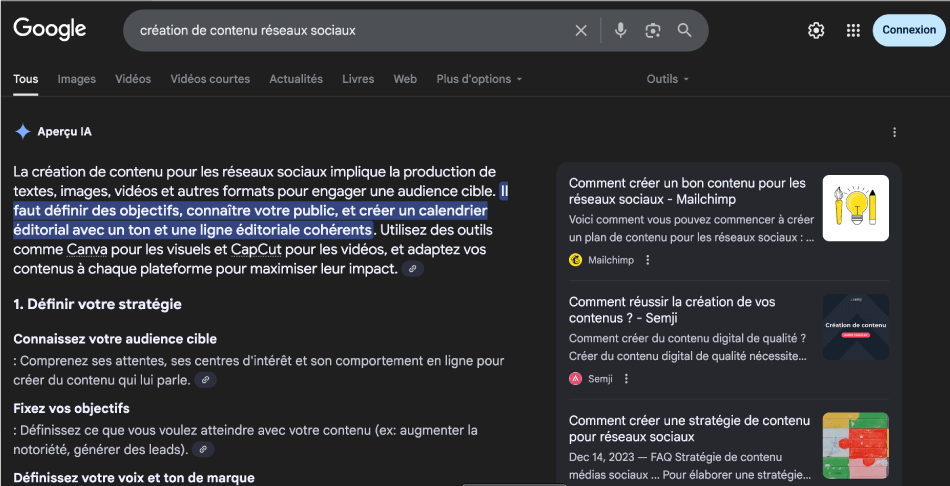Screen dimensions: 950x486
Task: Click the '1. Définir votre stratégie' heading
Action: 98,304
